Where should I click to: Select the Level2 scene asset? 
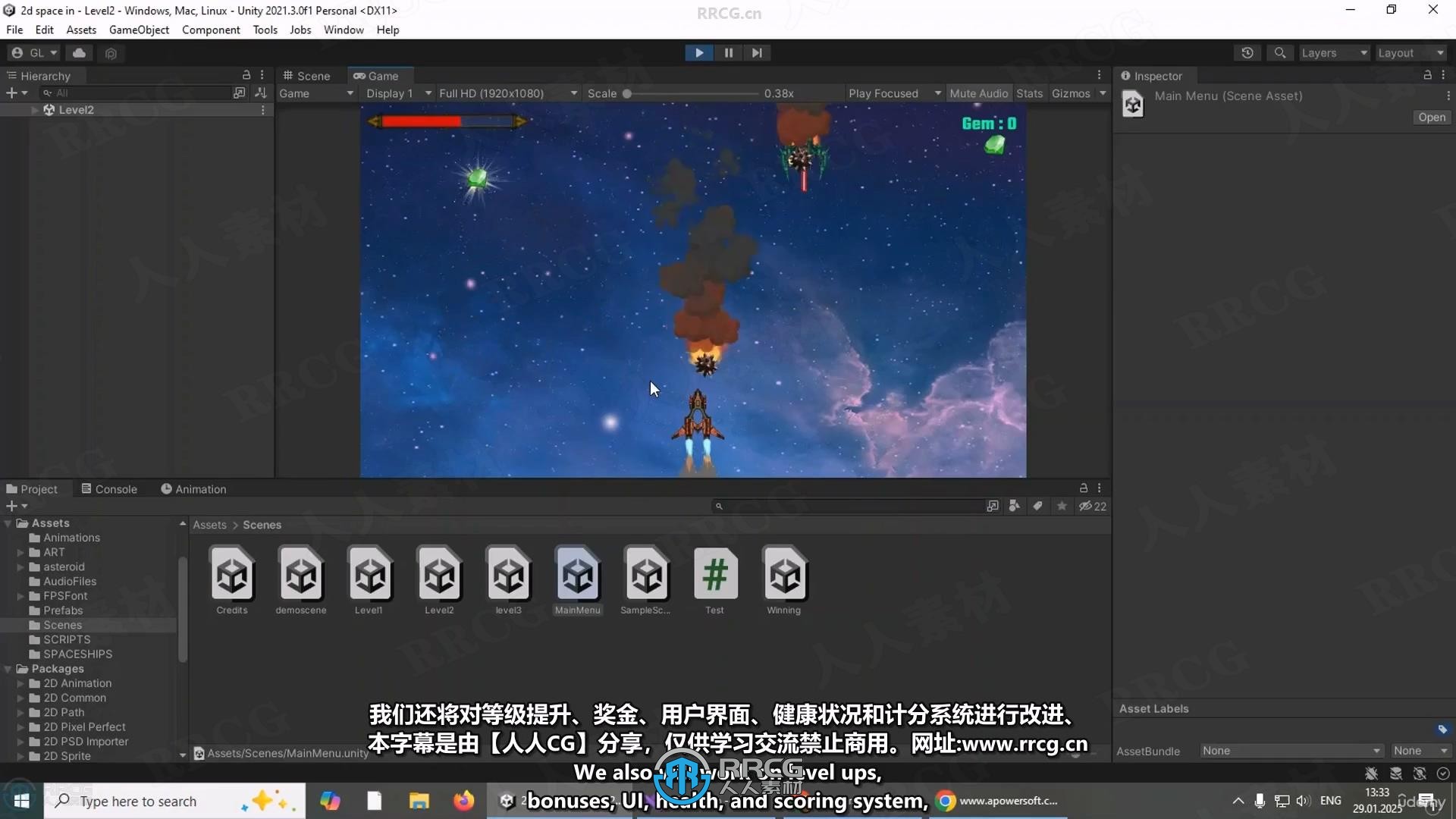pos(439,581)
